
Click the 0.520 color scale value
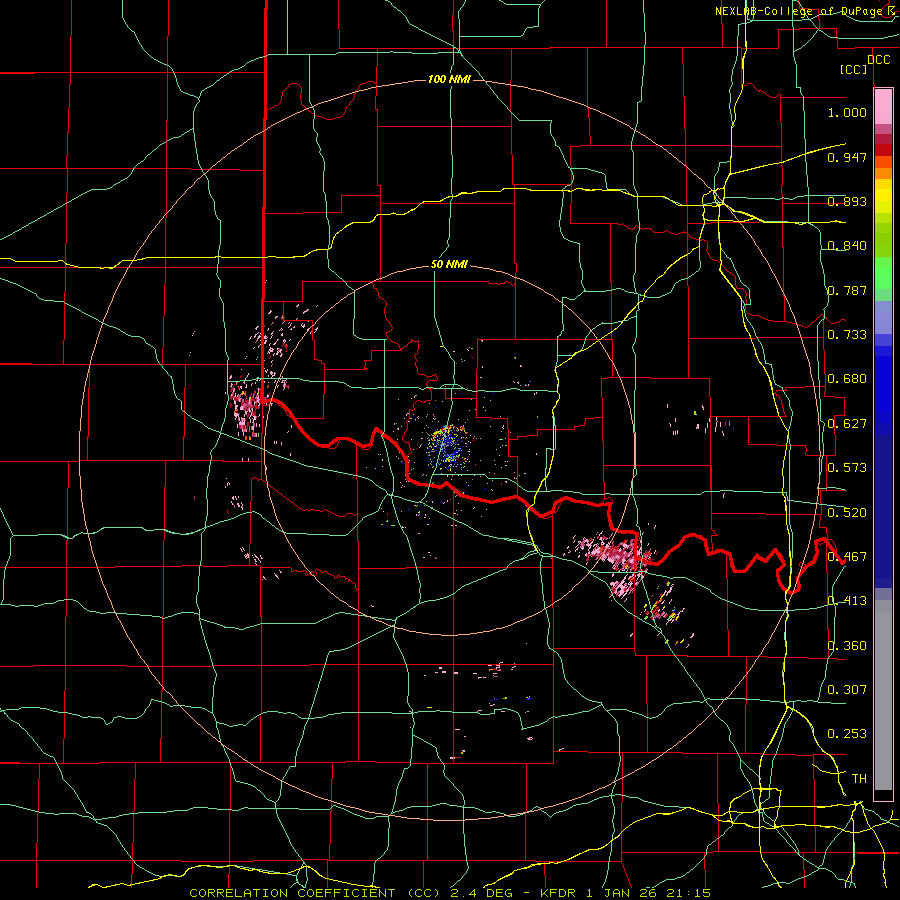click(x=847, y=513)
